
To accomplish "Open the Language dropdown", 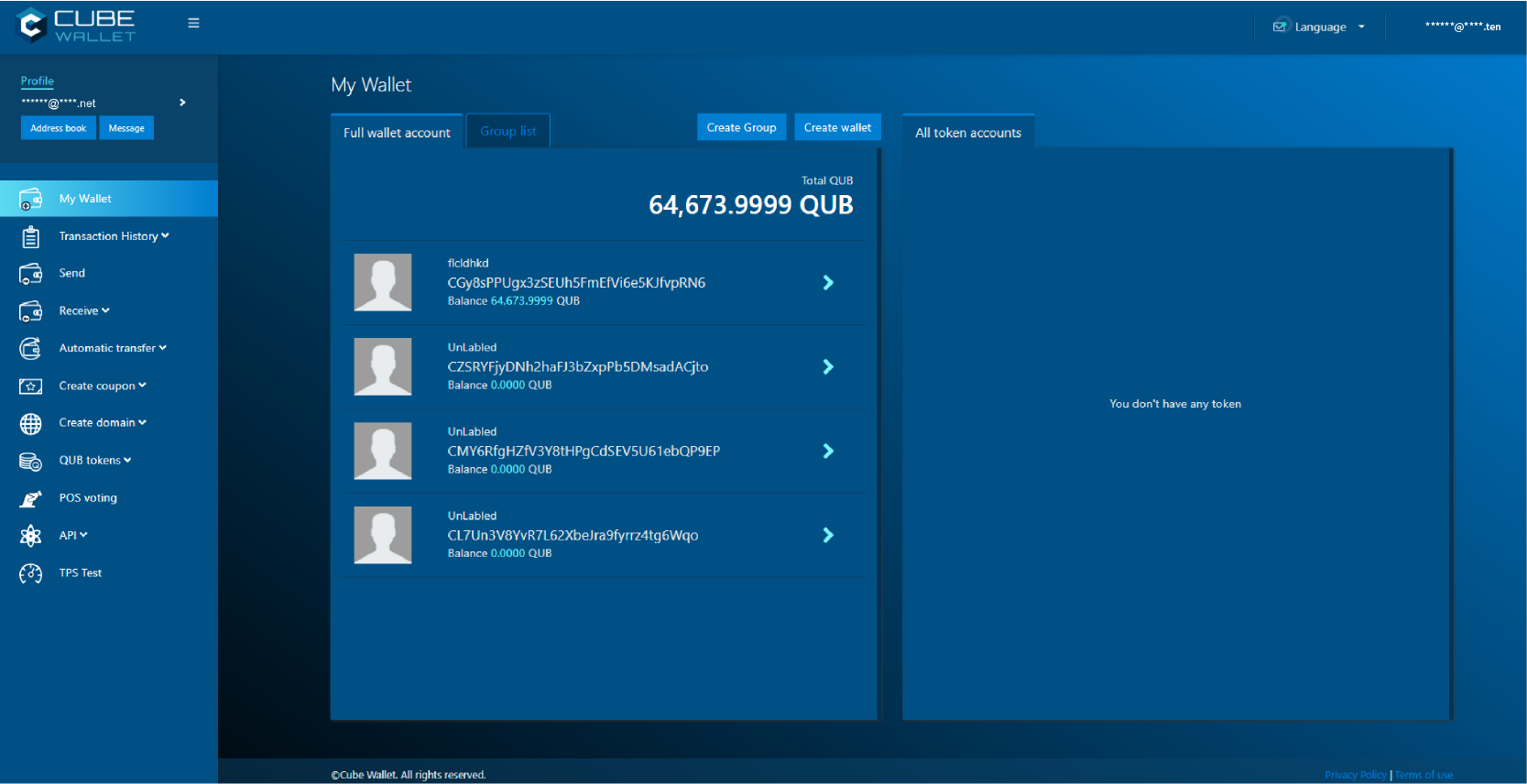I will tap(1320, 27).
